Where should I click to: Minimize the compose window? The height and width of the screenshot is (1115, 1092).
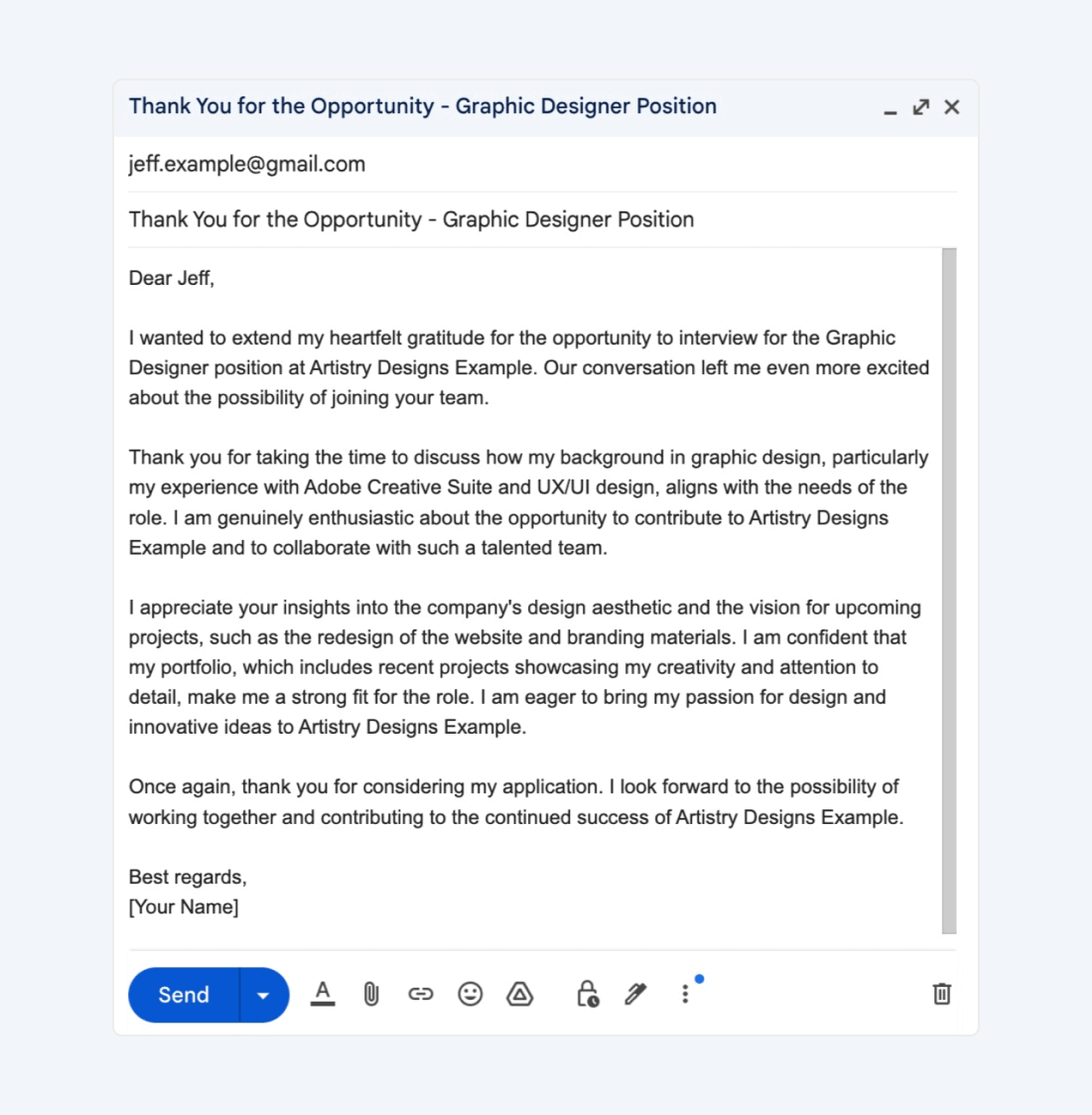point(890,107)
